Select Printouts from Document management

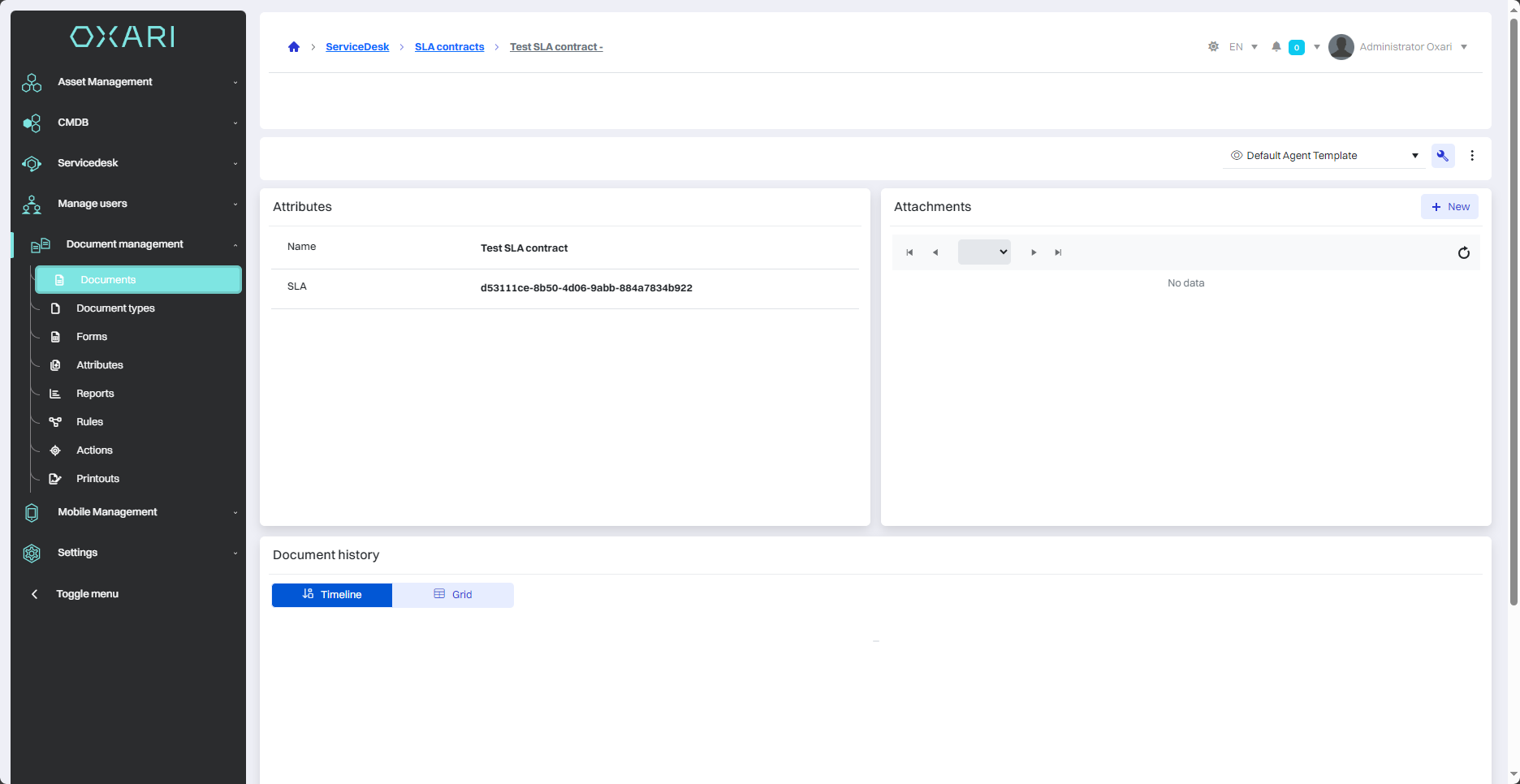click(97, 479)
